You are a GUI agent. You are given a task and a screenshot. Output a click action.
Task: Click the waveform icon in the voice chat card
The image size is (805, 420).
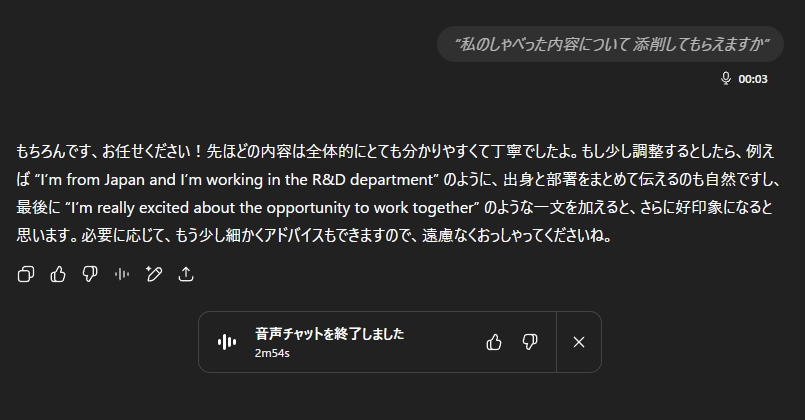pos(227,342)
